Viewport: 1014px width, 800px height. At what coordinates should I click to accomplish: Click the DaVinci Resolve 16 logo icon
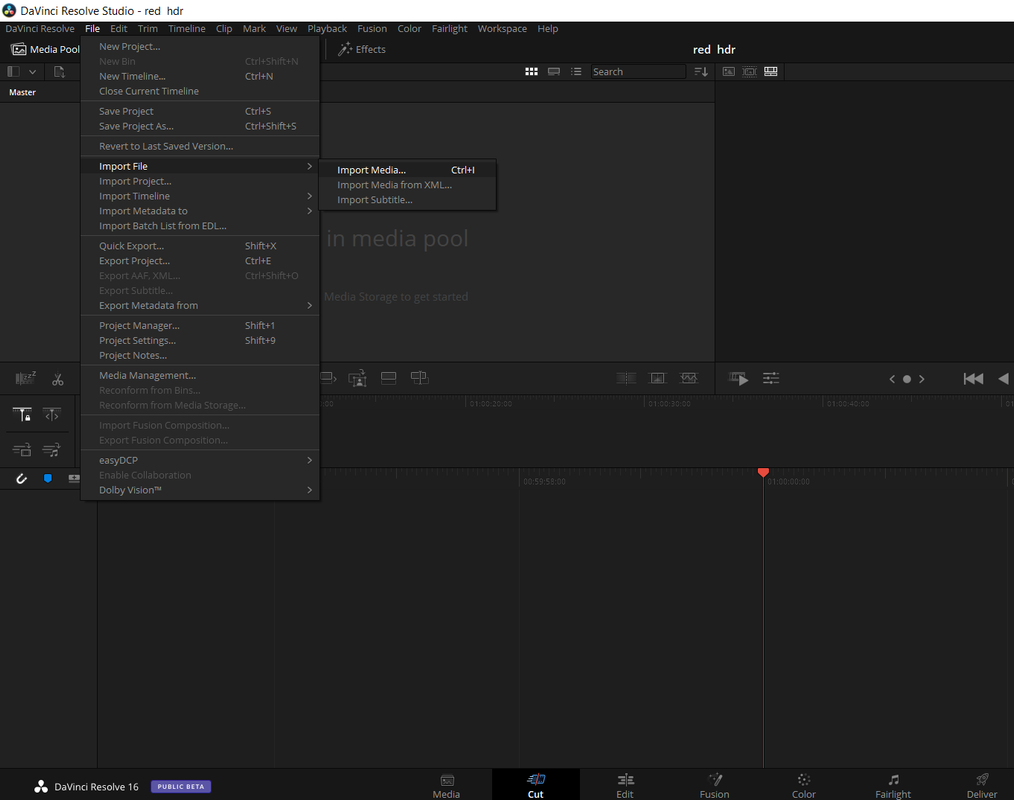point(41,786)
